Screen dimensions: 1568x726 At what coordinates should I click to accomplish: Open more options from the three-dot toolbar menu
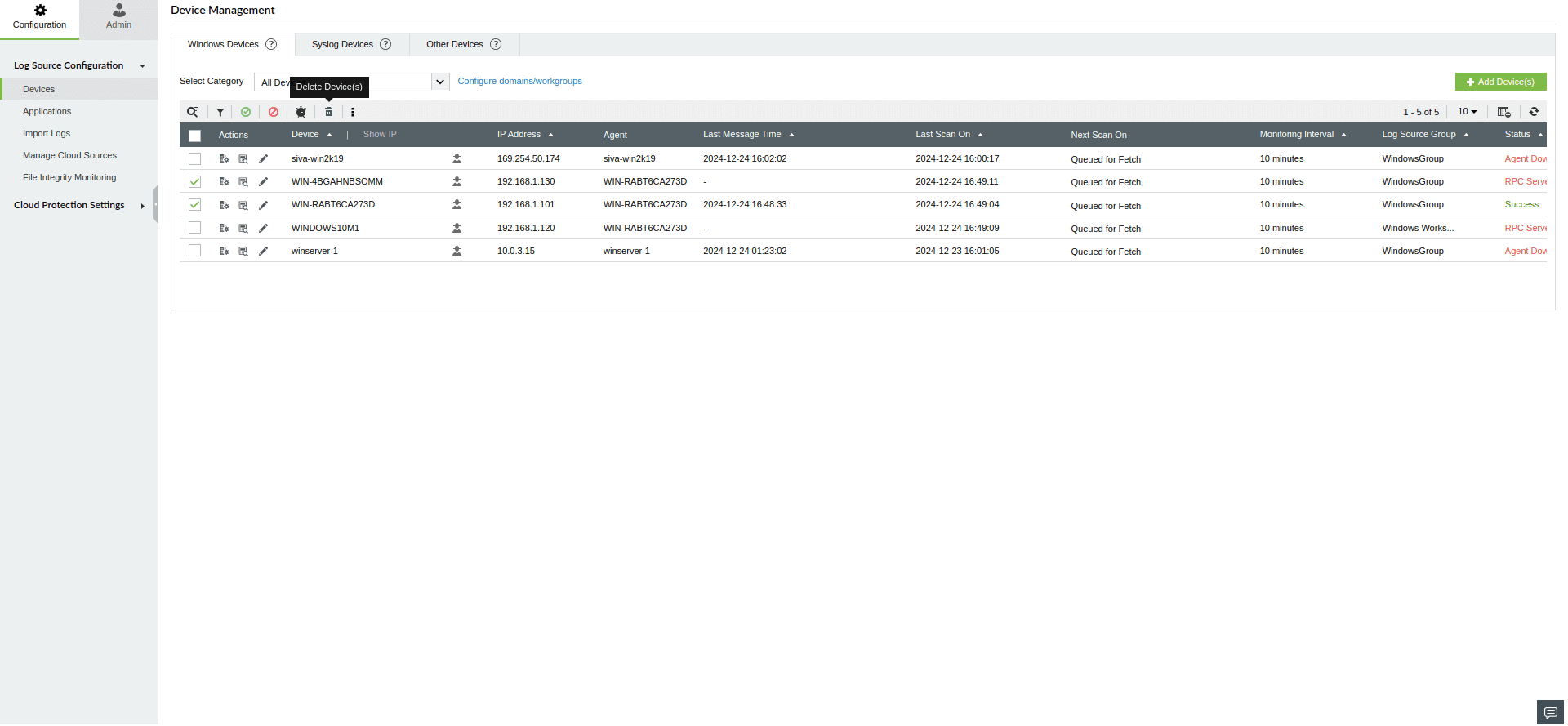(353, 112)
